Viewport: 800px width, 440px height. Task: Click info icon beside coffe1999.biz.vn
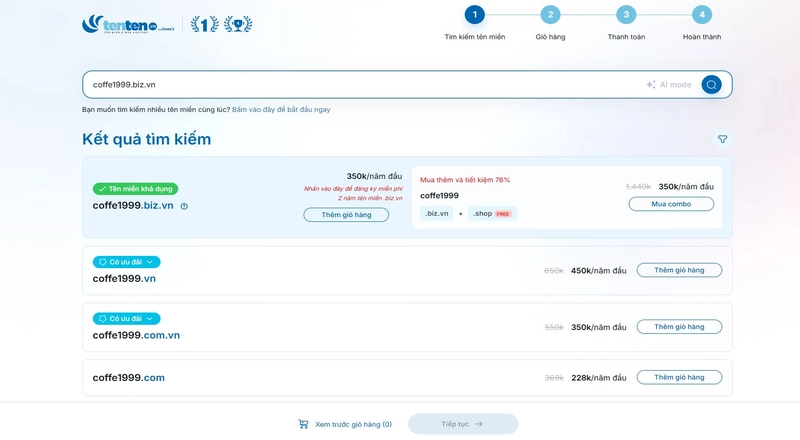point(184,206)
